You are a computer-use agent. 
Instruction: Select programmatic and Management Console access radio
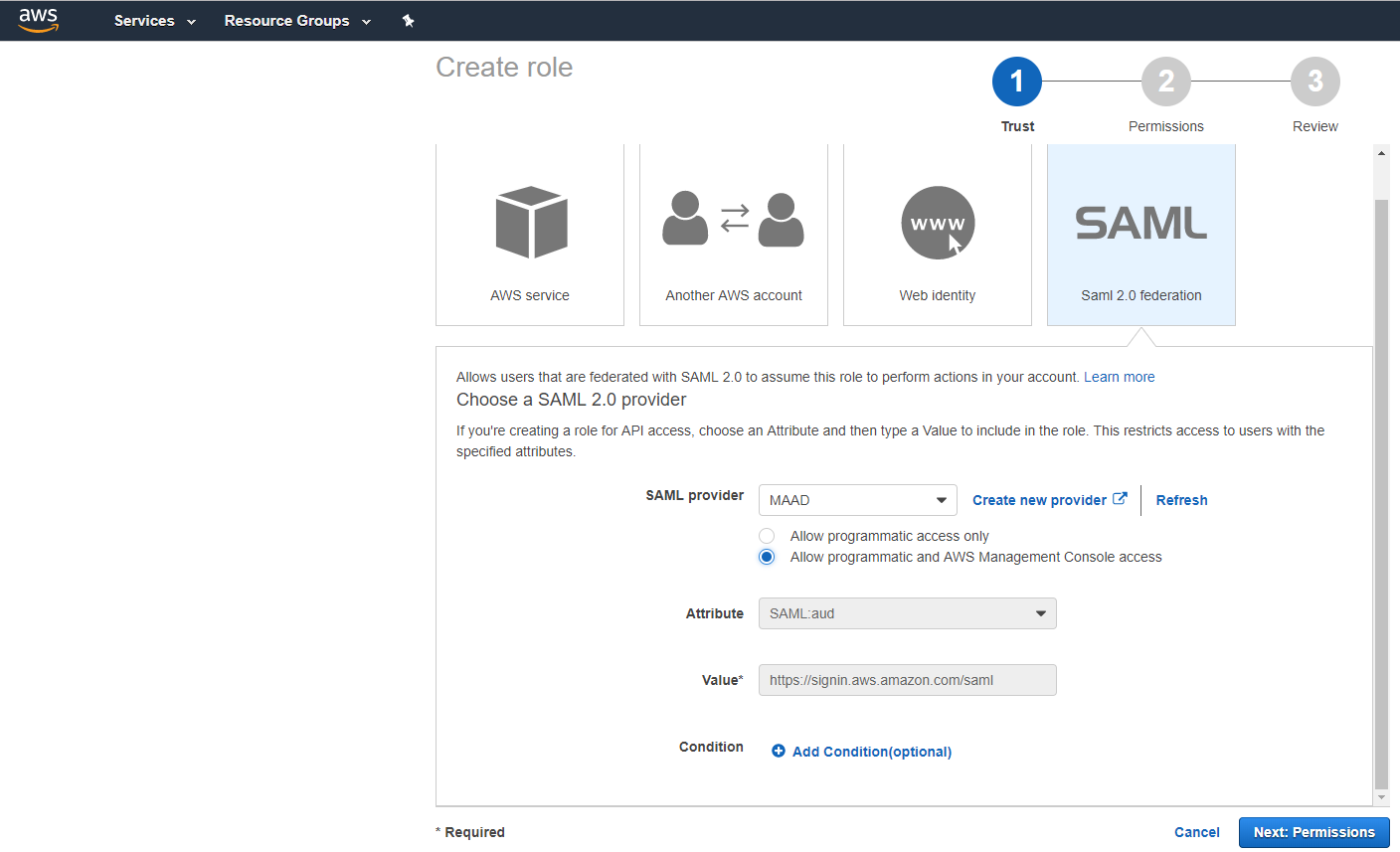coord(767,557)
